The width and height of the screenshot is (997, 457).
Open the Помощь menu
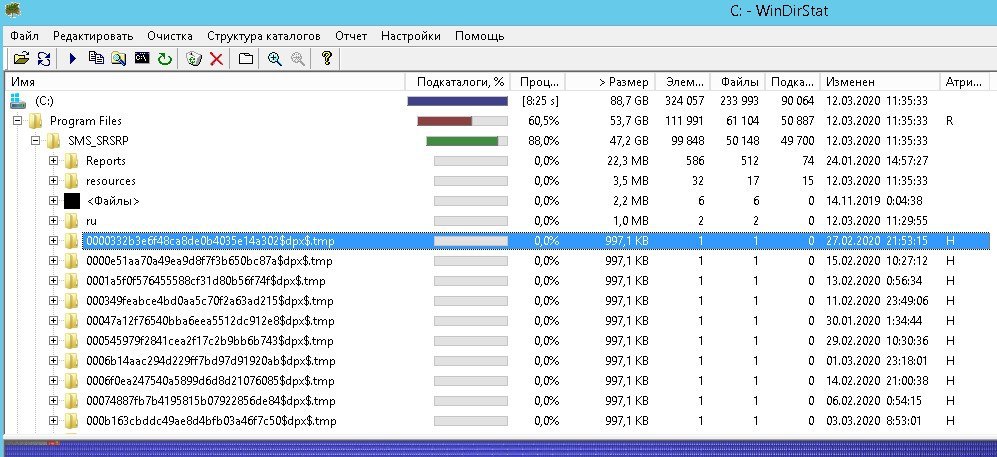(x=479, y=36)
